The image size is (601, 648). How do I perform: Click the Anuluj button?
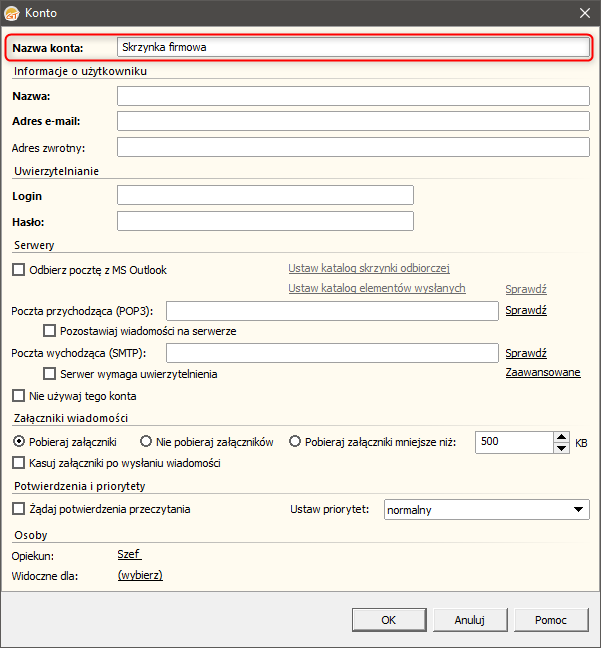point(470,620)
